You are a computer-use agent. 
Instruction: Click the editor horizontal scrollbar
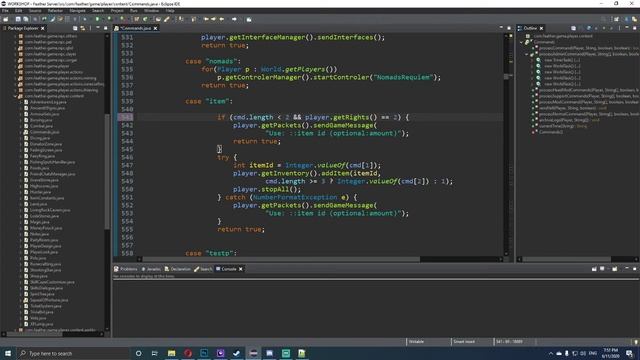(281, 259)
